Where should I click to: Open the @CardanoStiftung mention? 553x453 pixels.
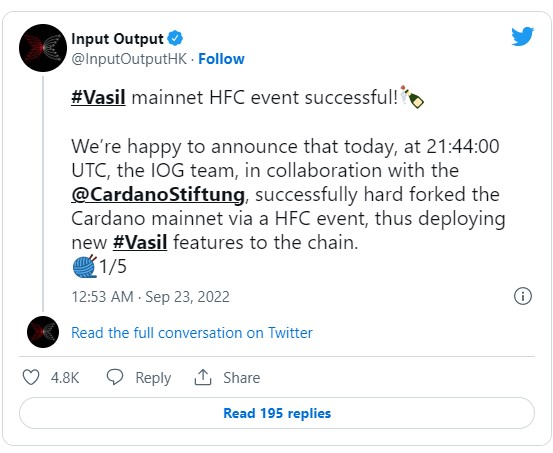pos(158,195)
